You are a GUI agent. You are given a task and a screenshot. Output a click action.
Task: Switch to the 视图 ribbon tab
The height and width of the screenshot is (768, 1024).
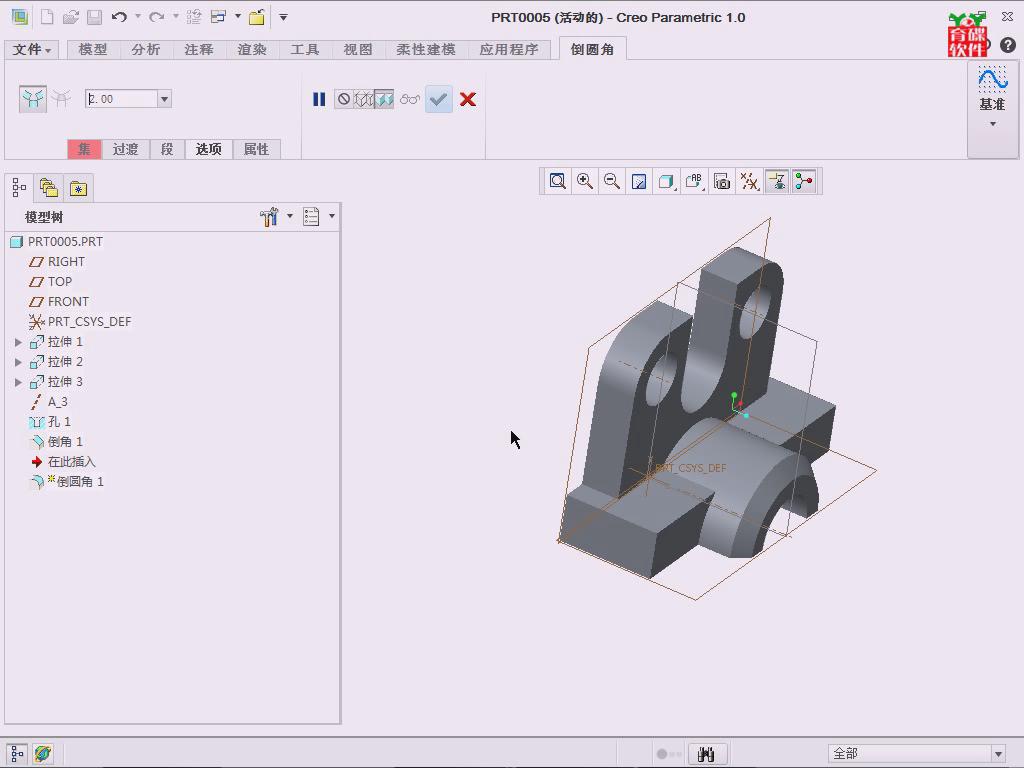pos(357,50)
